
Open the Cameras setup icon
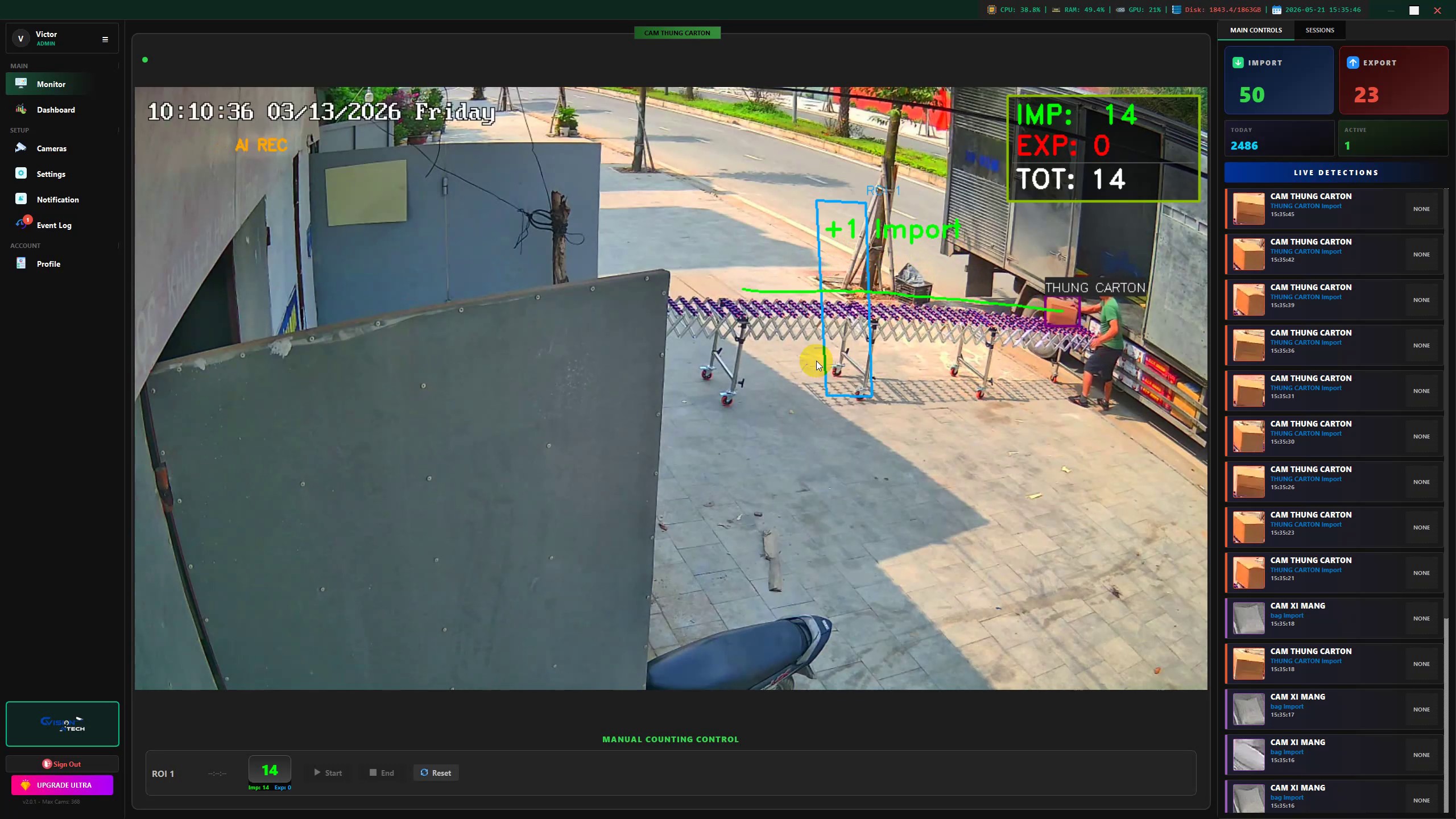[x=21, y=148]
